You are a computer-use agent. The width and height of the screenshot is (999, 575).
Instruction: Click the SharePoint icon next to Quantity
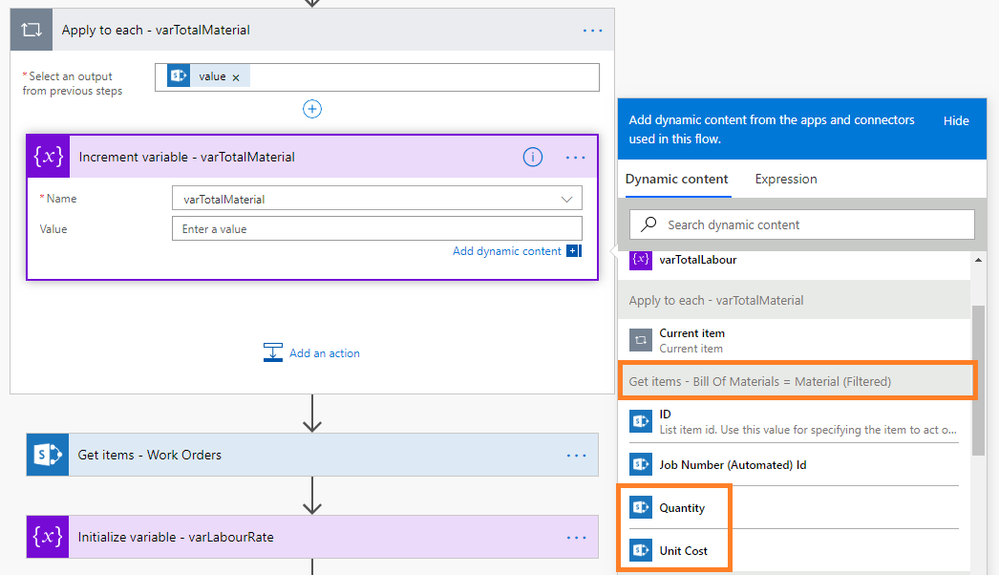point(640,508)
